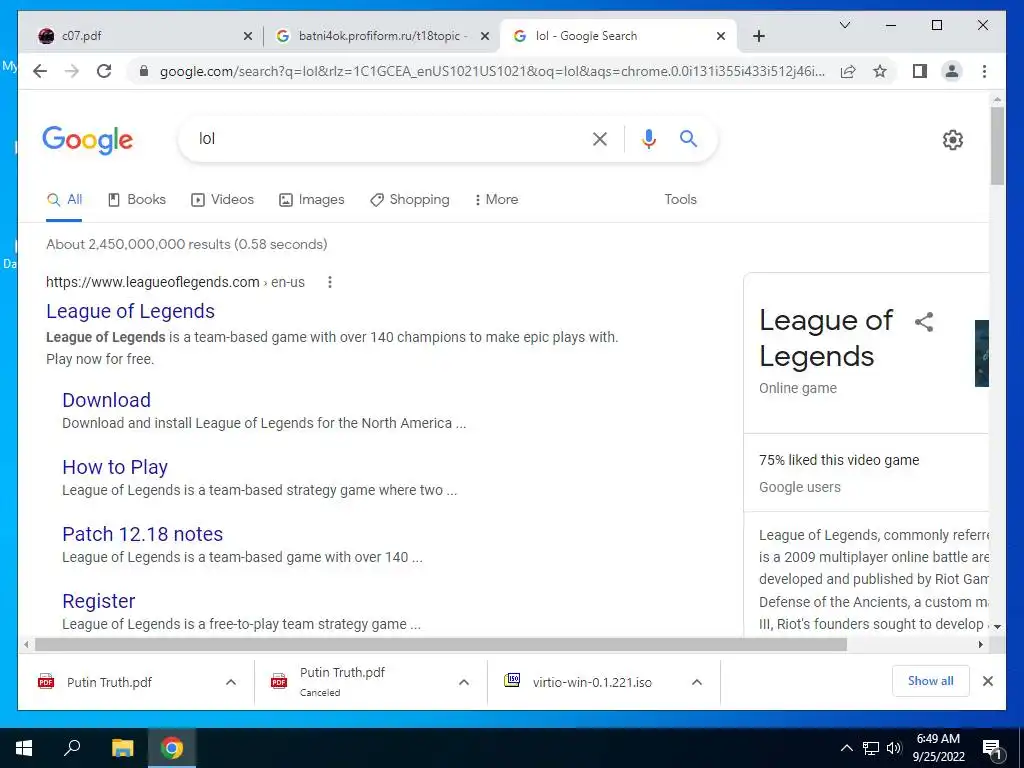
Task: Bookmark this page with the star
Action: 880,71
